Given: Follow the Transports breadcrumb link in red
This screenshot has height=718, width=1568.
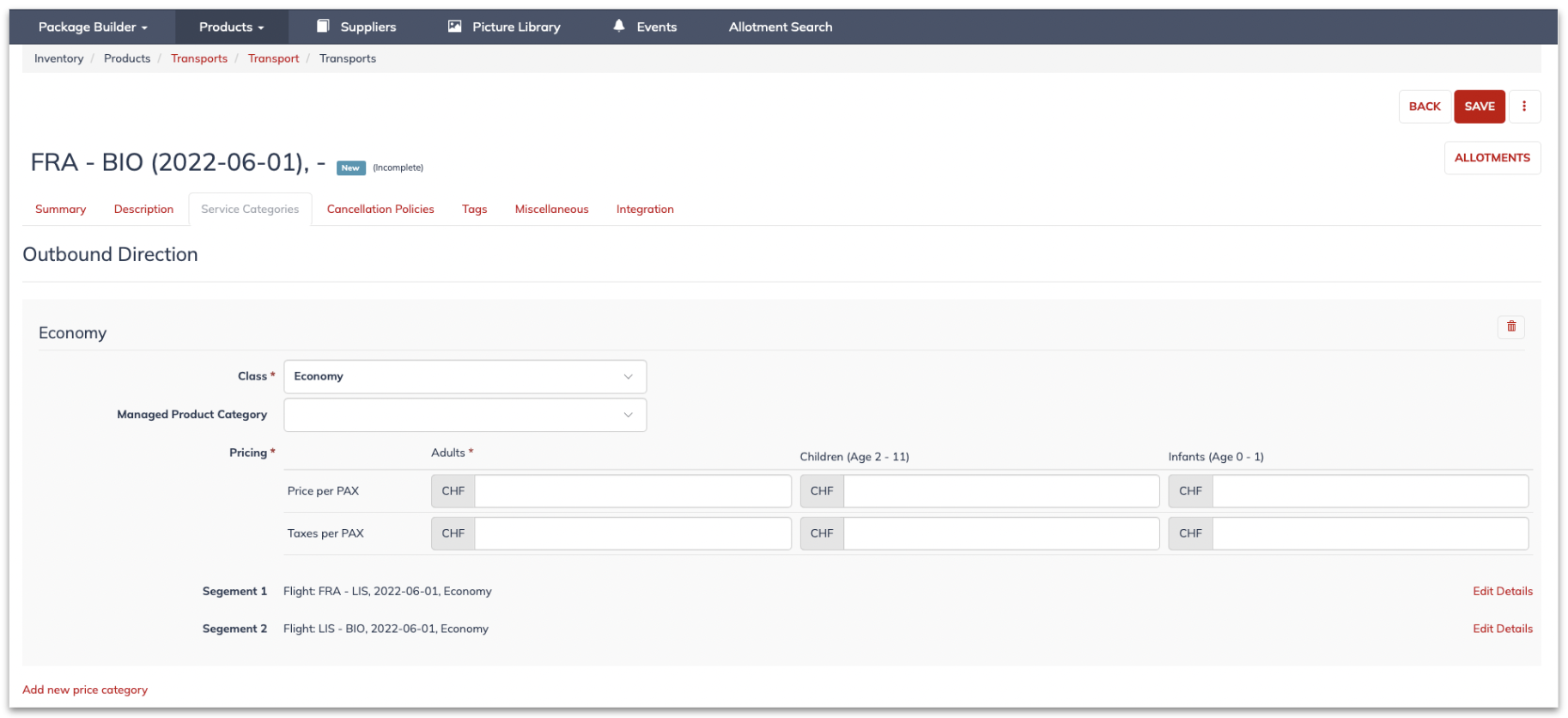Looking at the screenshot, I should coord(199,58).
